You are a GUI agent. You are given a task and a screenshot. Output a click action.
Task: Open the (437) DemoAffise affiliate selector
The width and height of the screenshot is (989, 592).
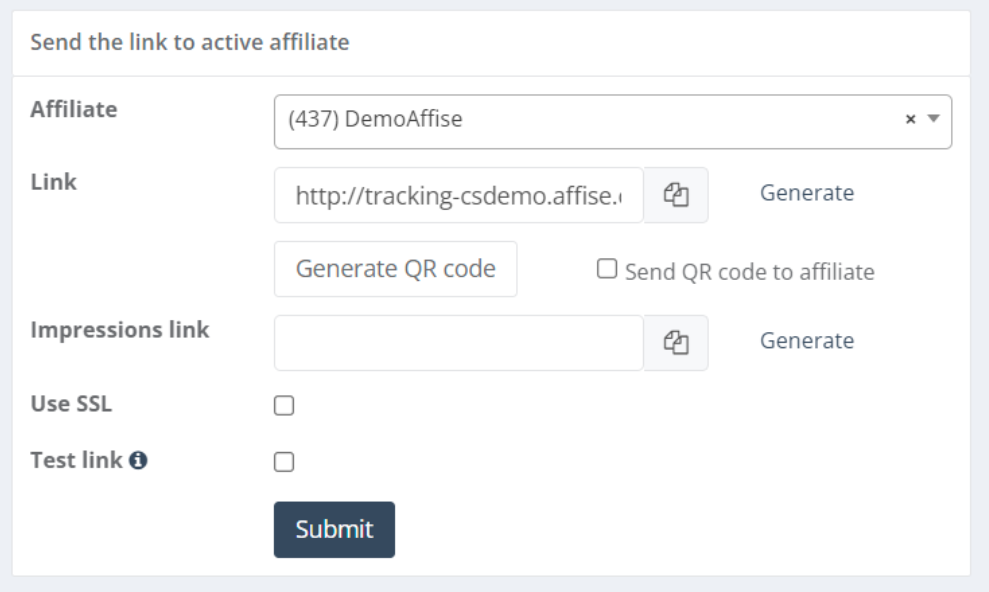[x=612, y=122]
